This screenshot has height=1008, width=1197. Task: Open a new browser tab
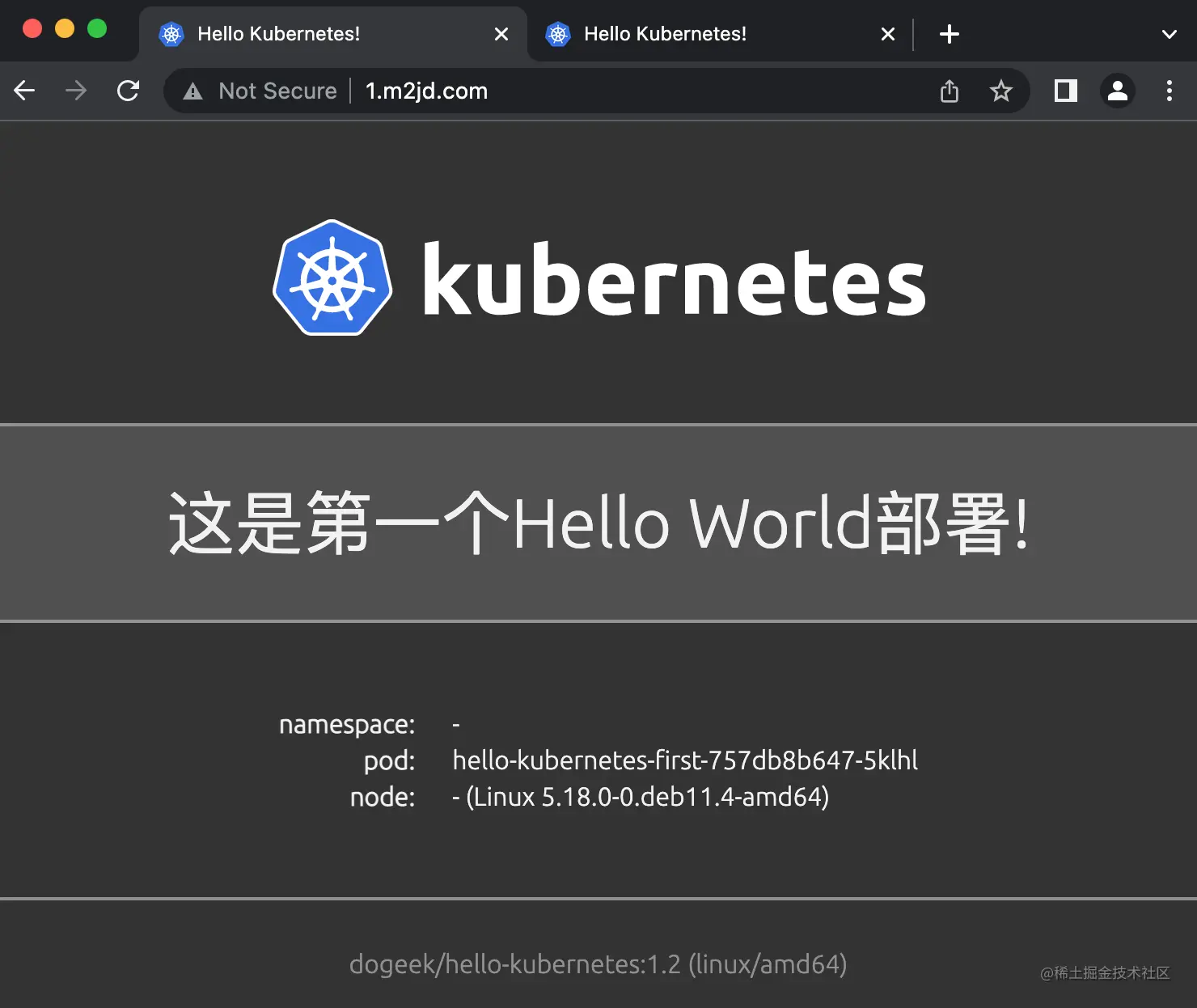click(950, 34)
